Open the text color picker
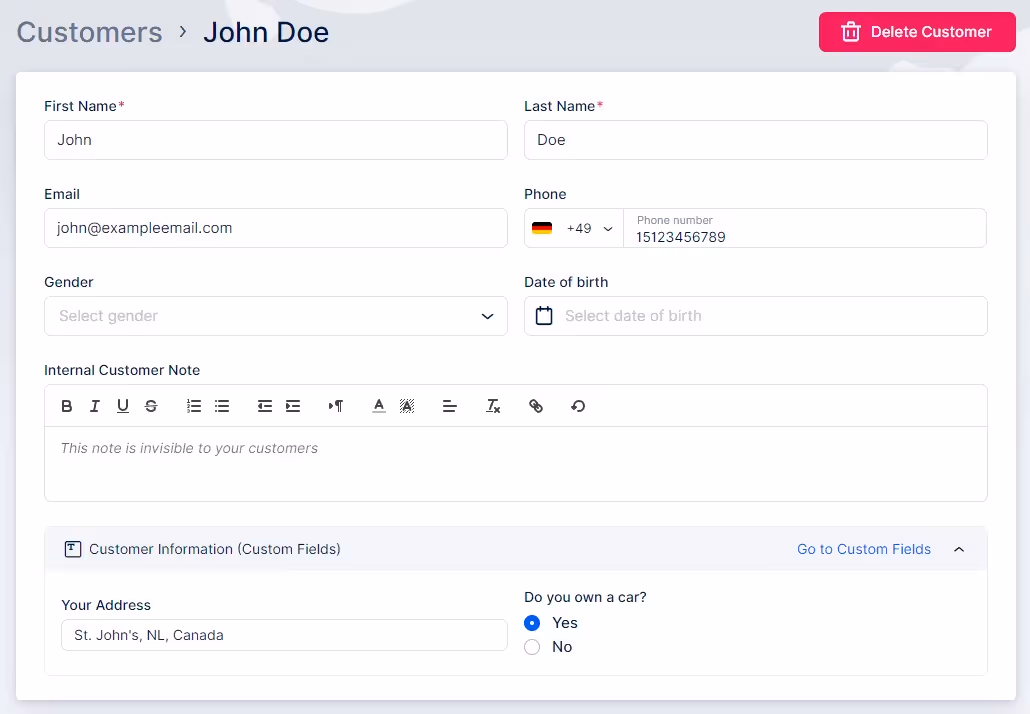This screenshot has height=714, width=1030. click(378, 406)
